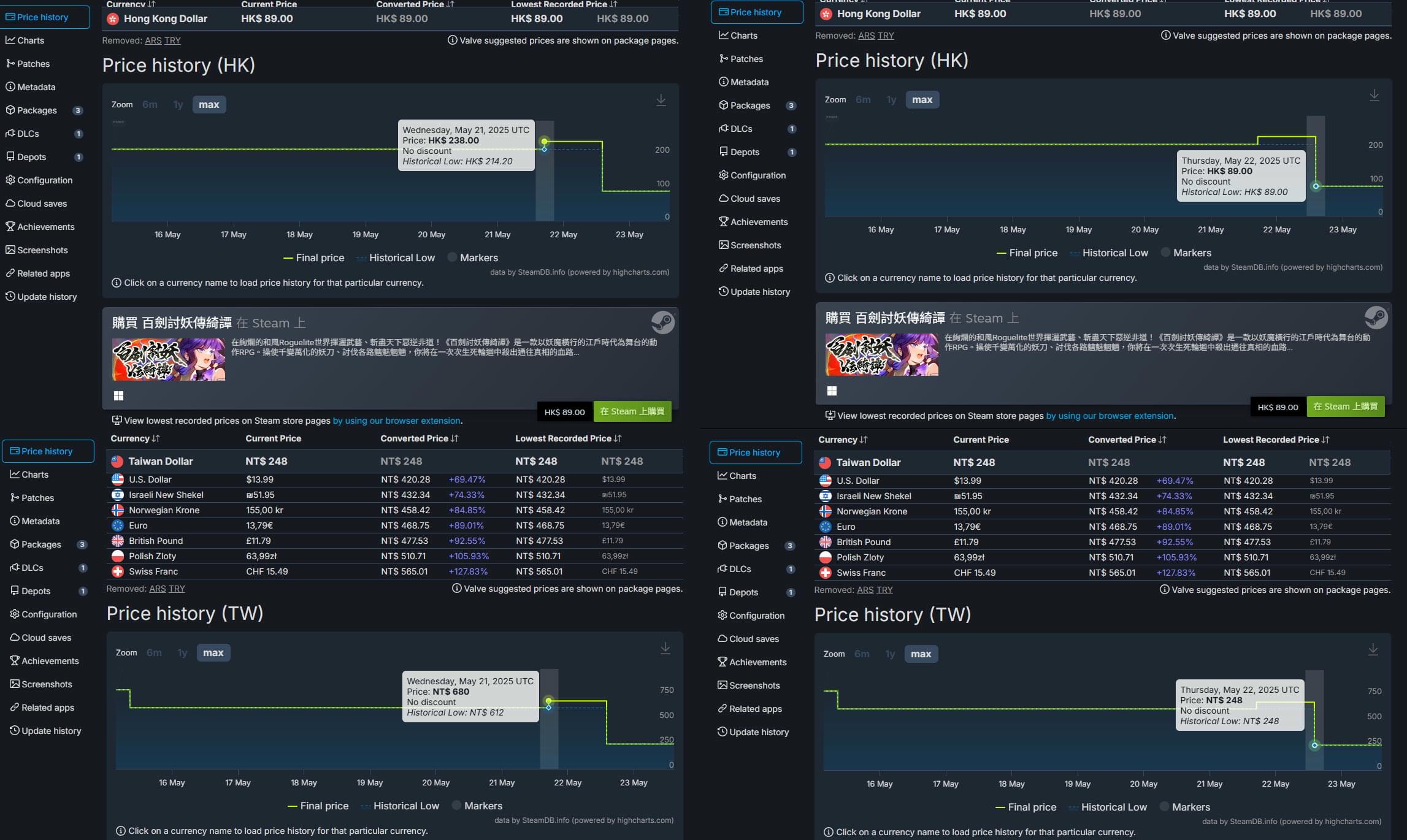The height and width of the screenshot is (840, 1407).
Task: Click Swiss Franc flag in TW May 22 table
Action: (826, 573)
